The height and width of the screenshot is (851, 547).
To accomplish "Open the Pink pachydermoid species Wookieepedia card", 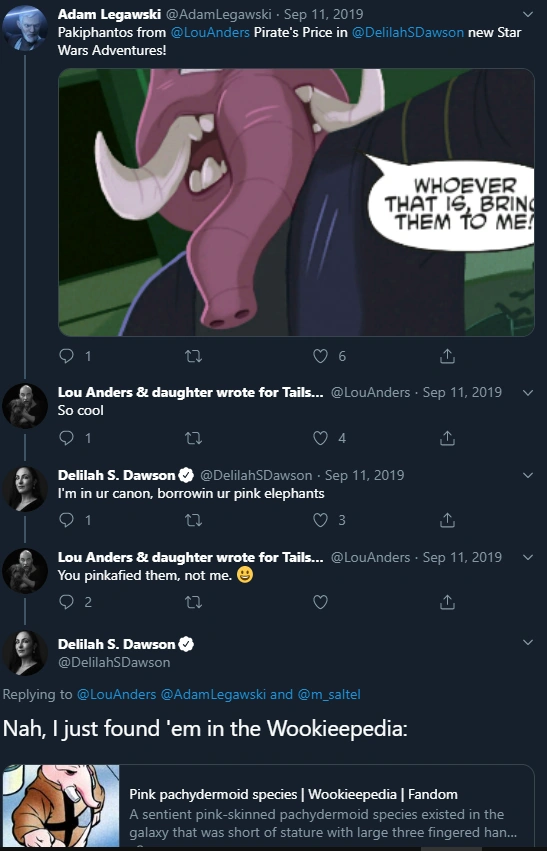I will click(x=269, y=808).
